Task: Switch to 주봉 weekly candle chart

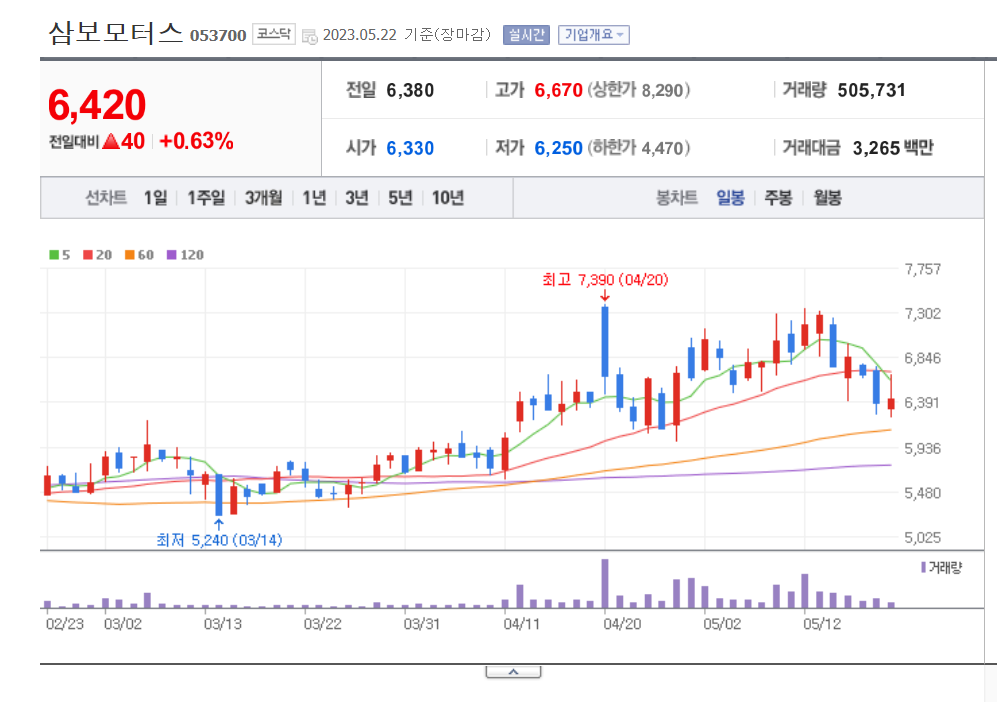Action: tap(778, 198)
